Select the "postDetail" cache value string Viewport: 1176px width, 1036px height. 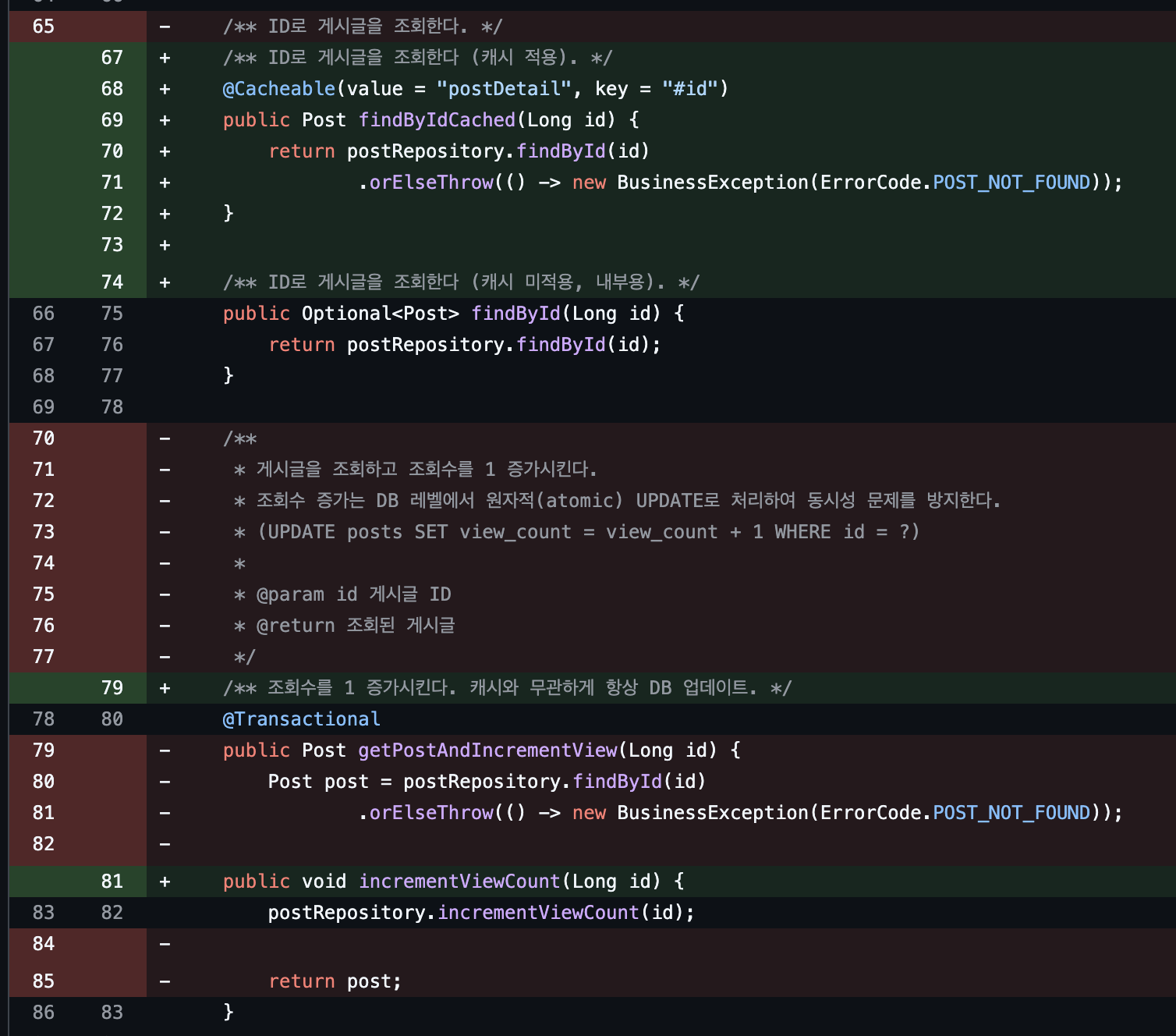(x=504, y=88)
